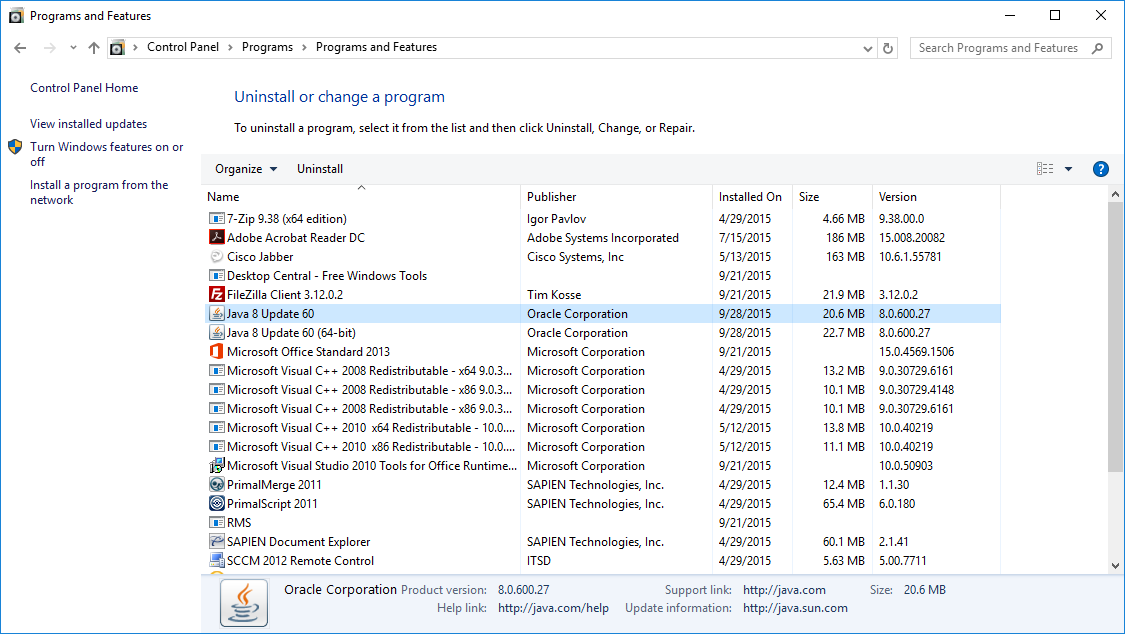Image resolution: width=1125 pixels, height=634 pixels.
Task: Click in the Search Programs and Features box
Action: pos(1000,48)
